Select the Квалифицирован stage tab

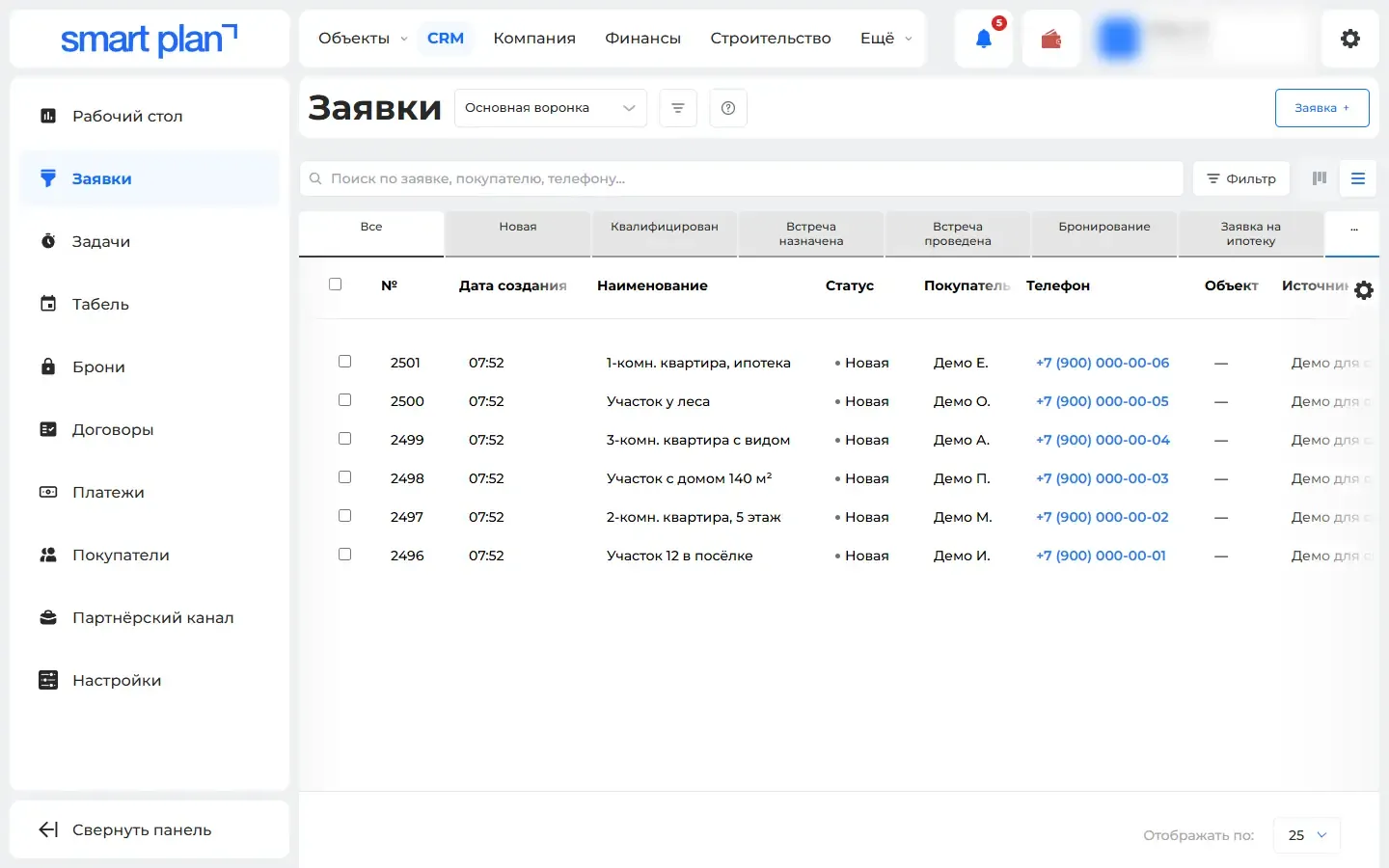pyautogui.click(x=665, y=233)
